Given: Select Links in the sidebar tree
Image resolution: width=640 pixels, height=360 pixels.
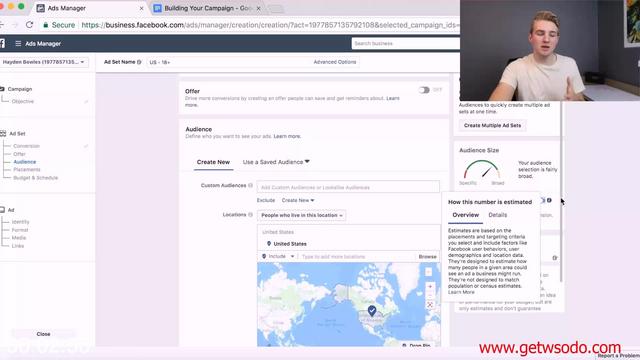Looking at the screenshot, I should pyautogui.click(x=18, y=246).
